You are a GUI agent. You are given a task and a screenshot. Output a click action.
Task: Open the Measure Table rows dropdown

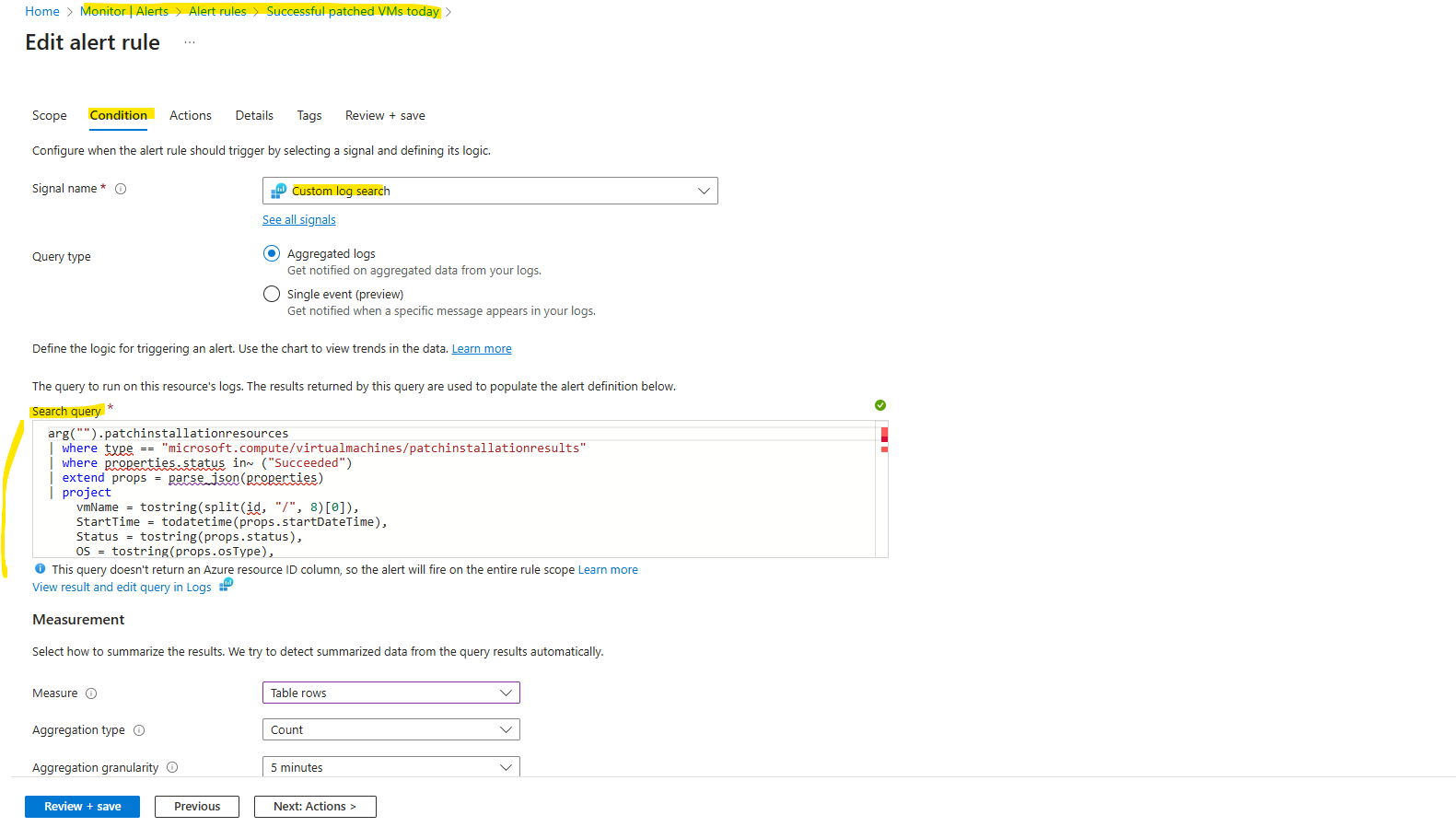[391, 693]
